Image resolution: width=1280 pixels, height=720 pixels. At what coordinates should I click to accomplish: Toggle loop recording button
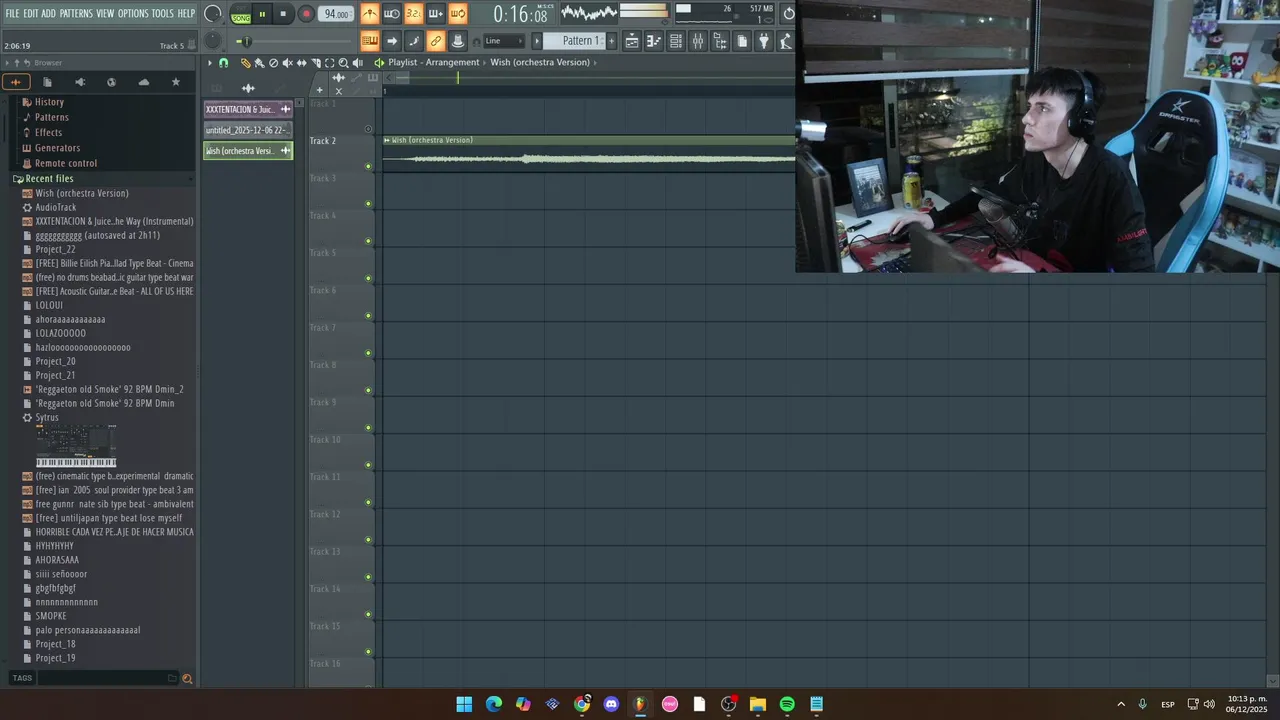click(458, 14)
